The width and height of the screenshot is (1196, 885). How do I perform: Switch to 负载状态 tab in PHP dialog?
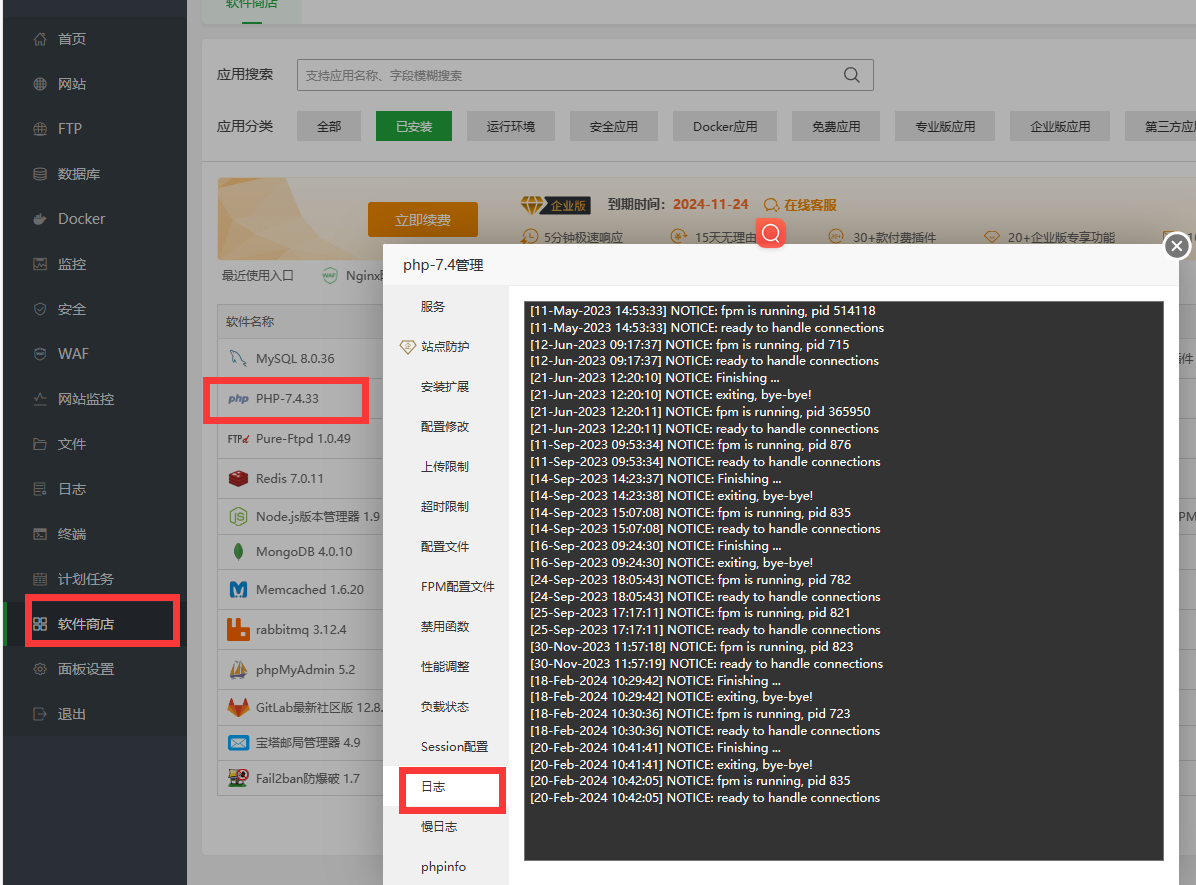coord(445,706)
